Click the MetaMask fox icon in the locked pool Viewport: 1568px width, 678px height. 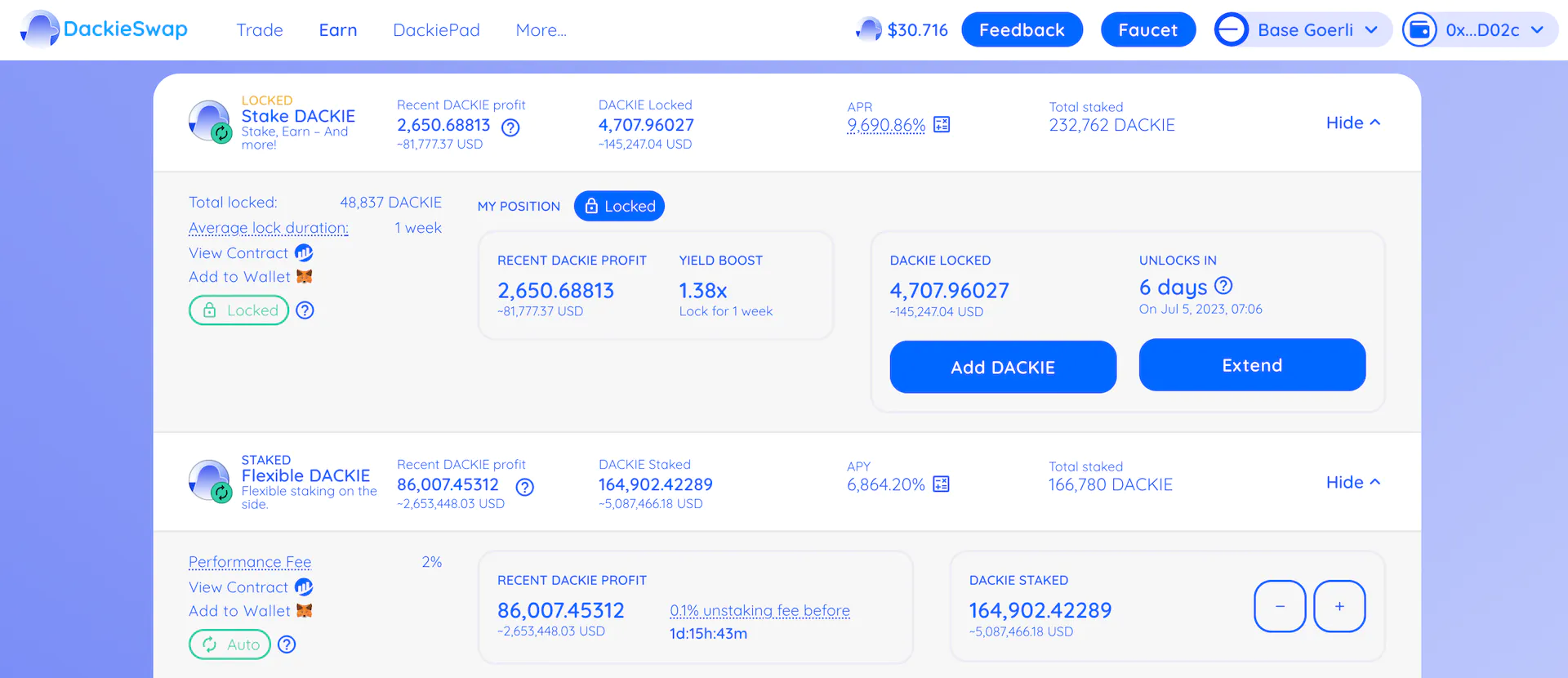coord(305,277)
